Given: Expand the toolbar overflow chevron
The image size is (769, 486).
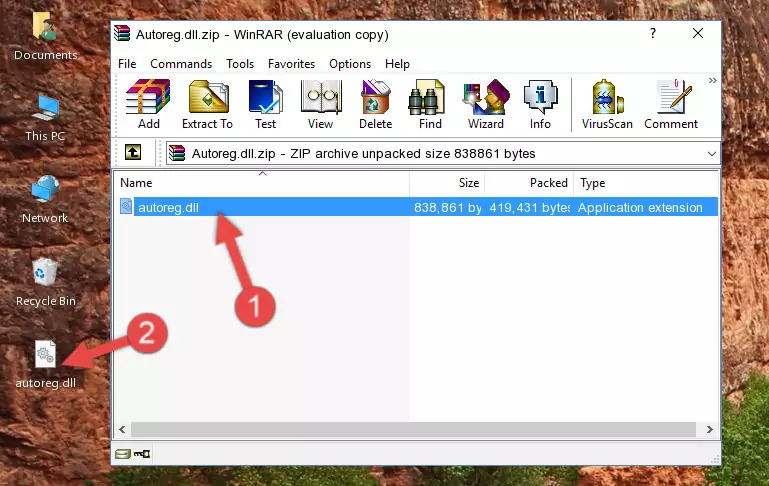Looking at the screenshot, I should [713, 80].
